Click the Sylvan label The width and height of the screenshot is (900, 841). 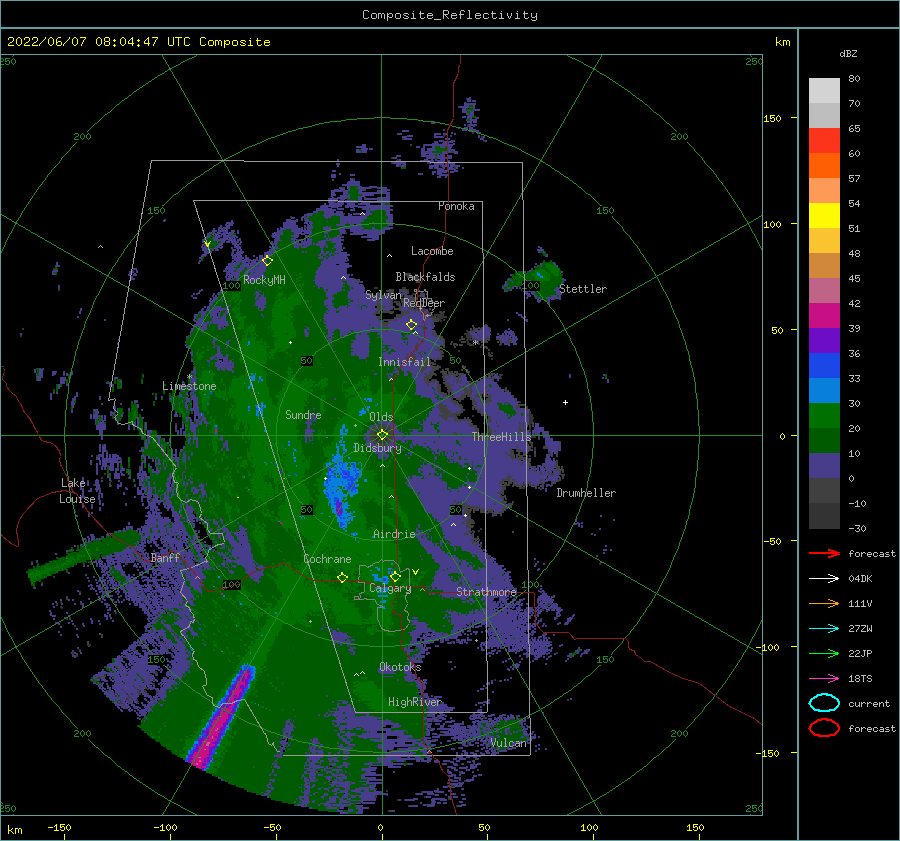(x=383, y=295)
